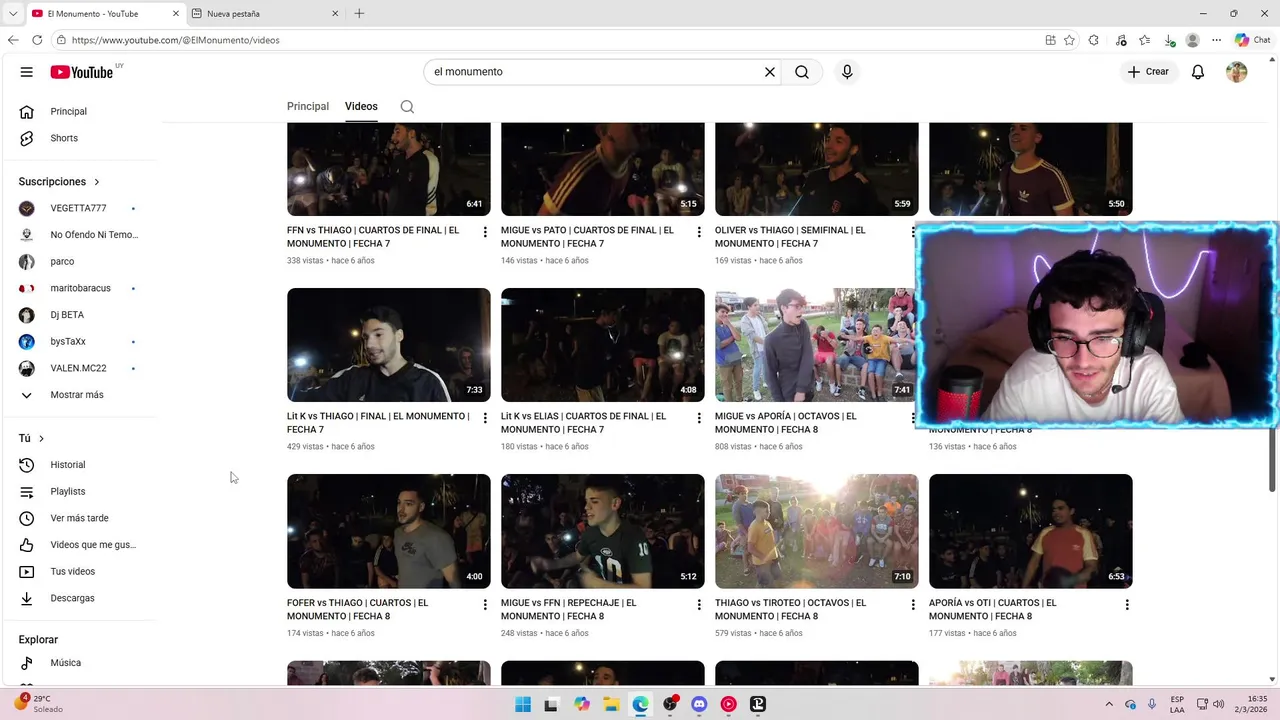Play FFN vs THIAGO thumbnail 6:41
1280x720 pixels.
(389, 169)
